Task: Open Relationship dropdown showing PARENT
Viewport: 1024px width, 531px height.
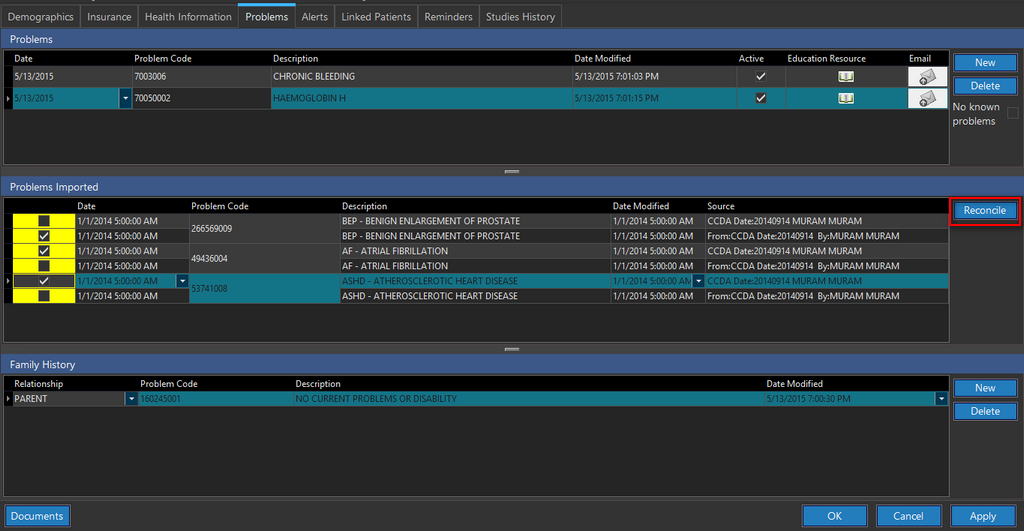Action: (131, 399)
